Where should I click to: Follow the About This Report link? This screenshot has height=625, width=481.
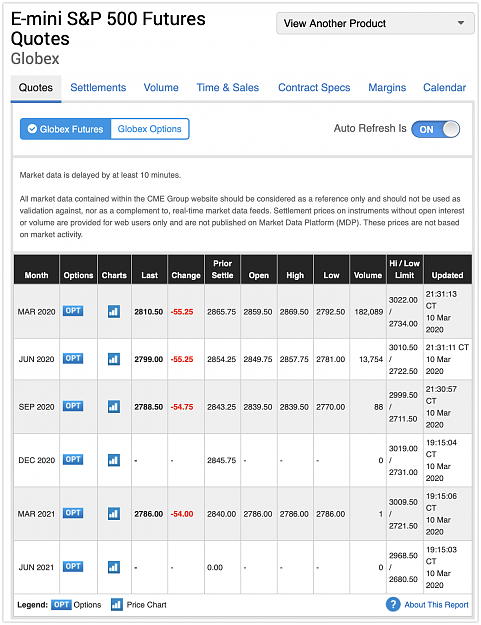436,605
